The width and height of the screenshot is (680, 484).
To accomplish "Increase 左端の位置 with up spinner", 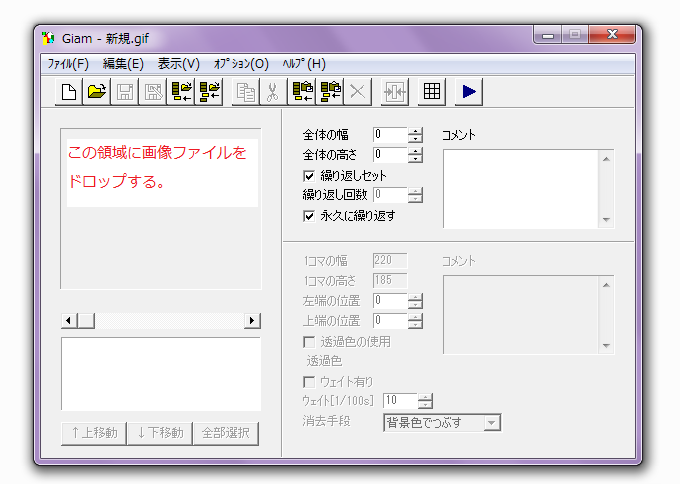I will (415, 297).
